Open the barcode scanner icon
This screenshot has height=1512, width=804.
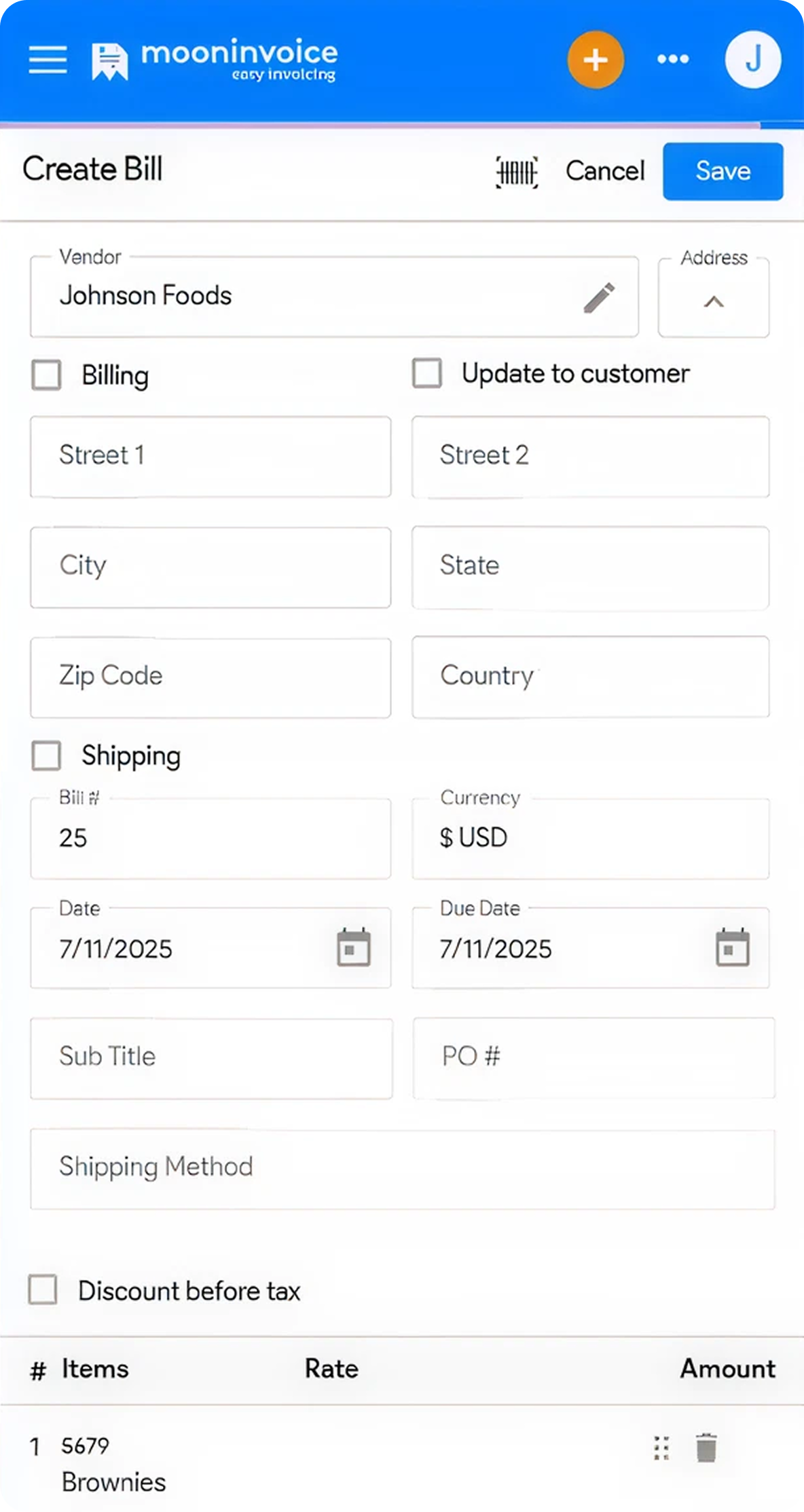pyautogui.click(x=517, y=171)
